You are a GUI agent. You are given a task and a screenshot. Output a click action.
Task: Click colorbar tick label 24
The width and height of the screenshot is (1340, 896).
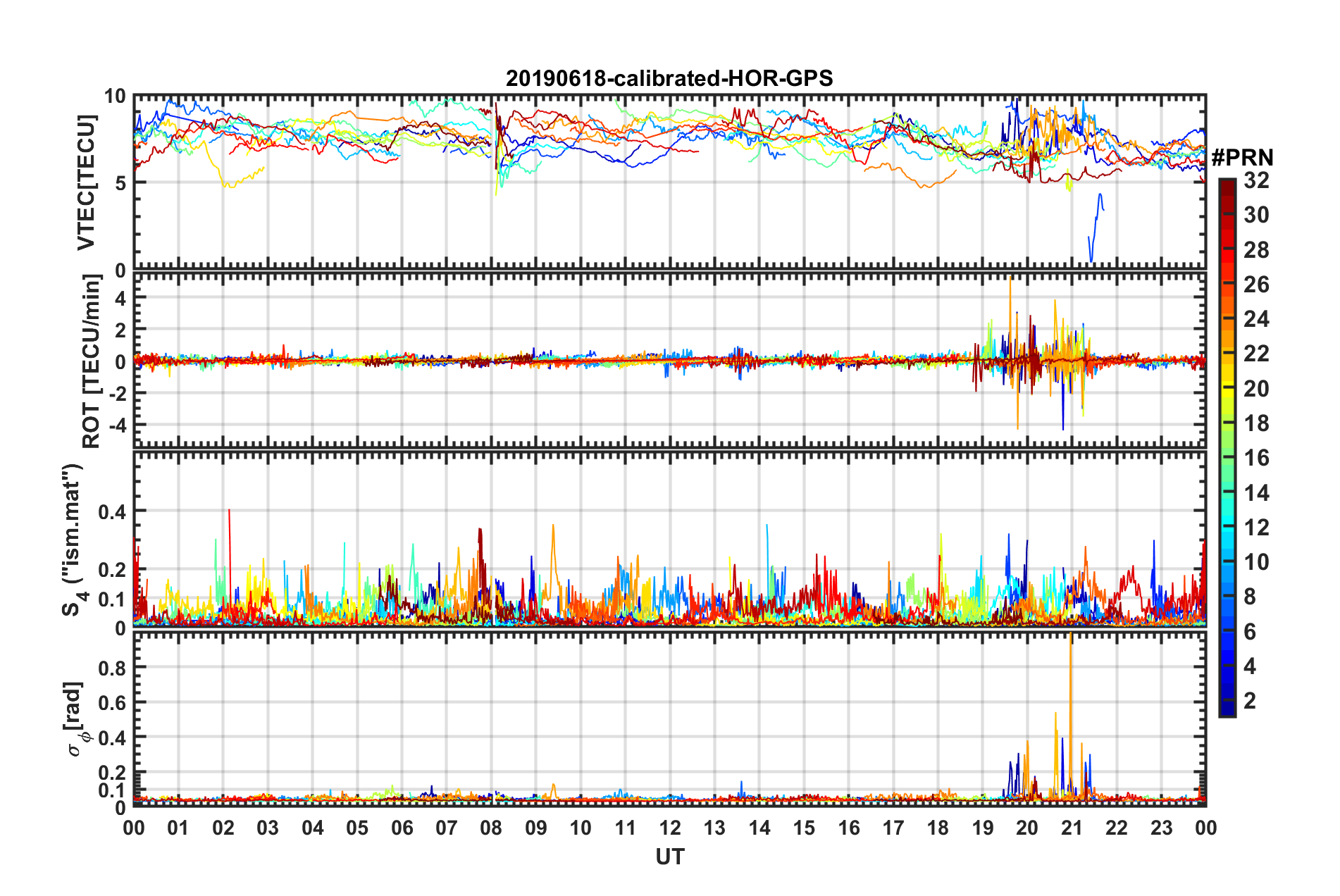tap(1256, 319)
